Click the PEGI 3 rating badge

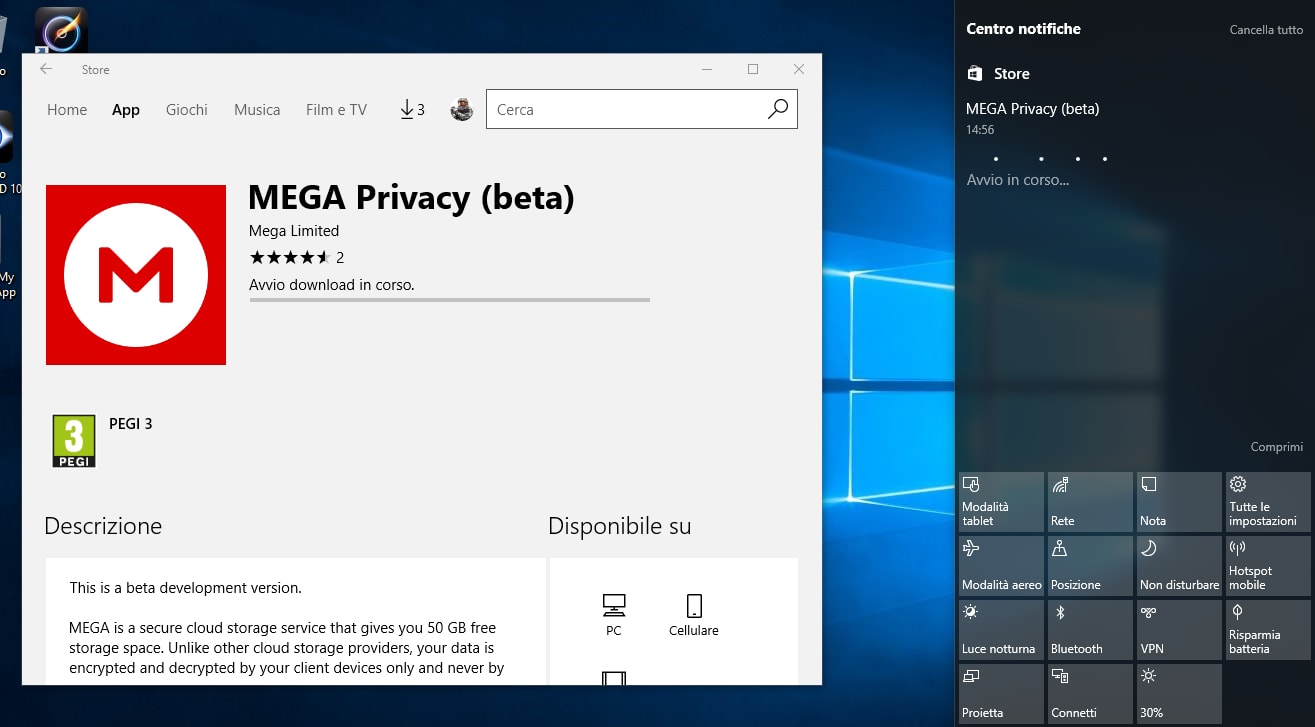pos(74,441)
